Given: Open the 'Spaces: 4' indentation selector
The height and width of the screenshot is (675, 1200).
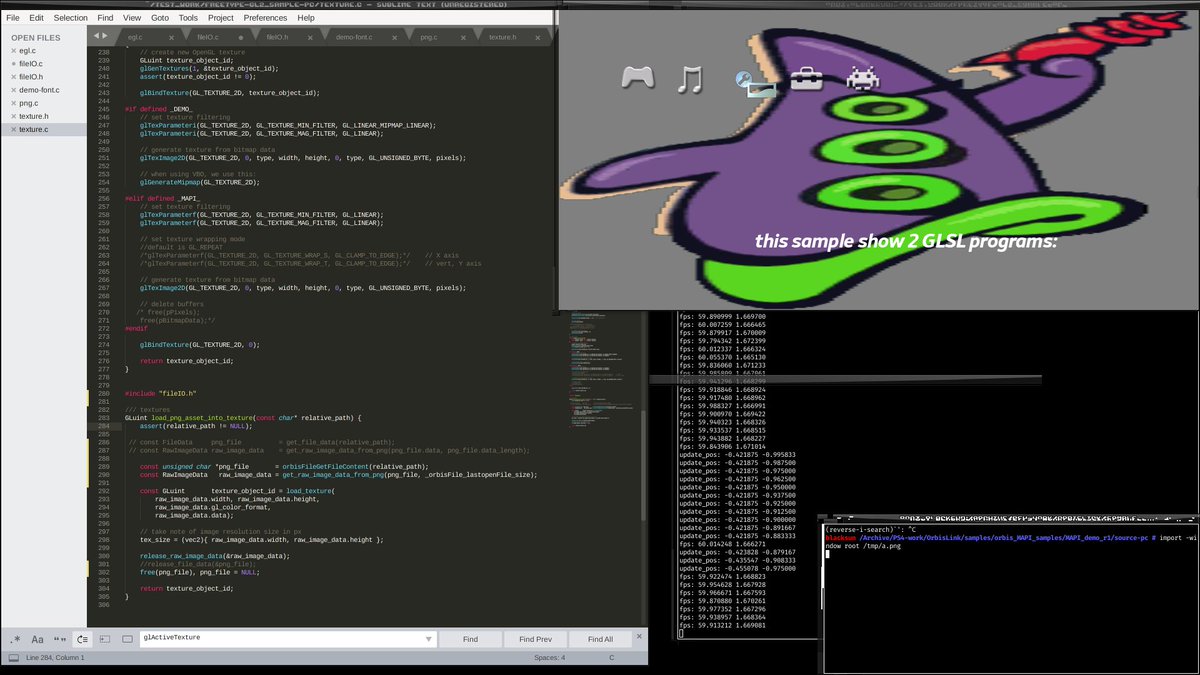Looking at the screenshot, I should [x=549, y=657].
